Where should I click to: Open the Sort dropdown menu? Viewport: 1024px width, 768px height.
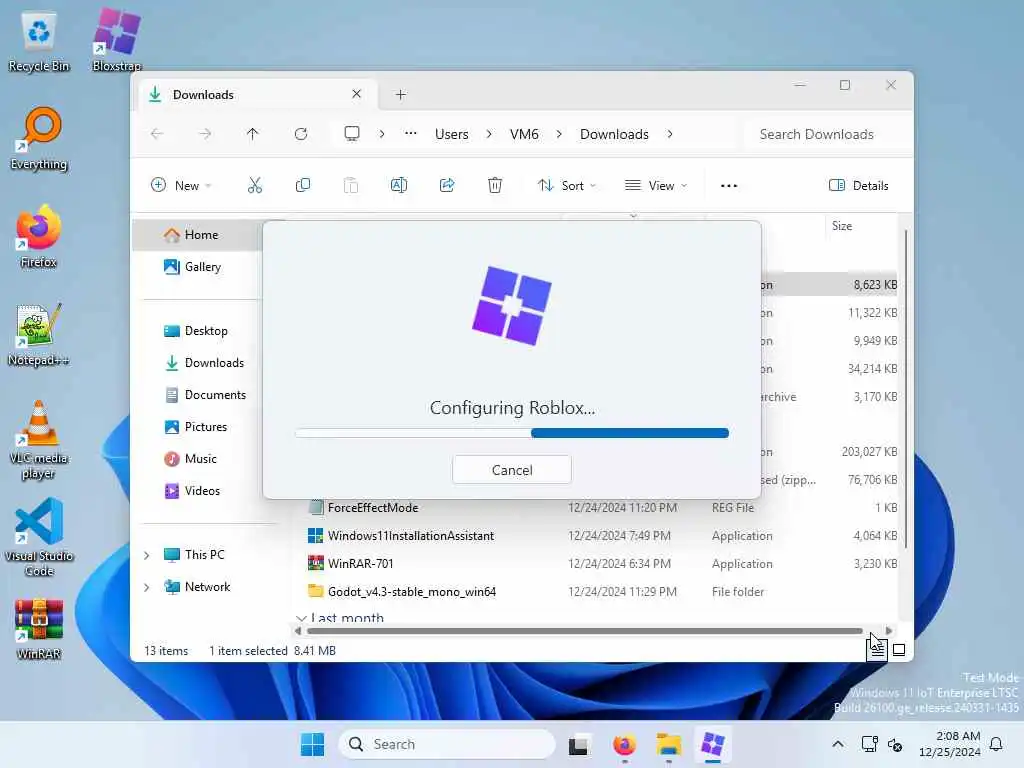566,185
